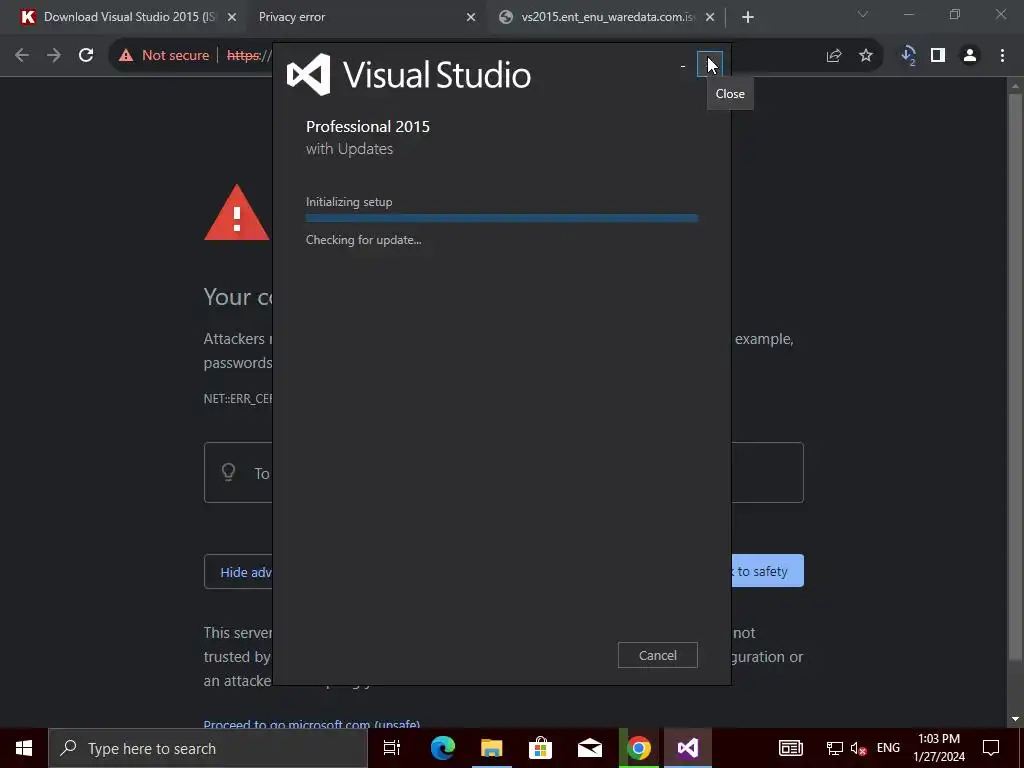Click the lightbulb tip icon
Viewport: 1024px width, 768px height.
(x=228, y=472)
